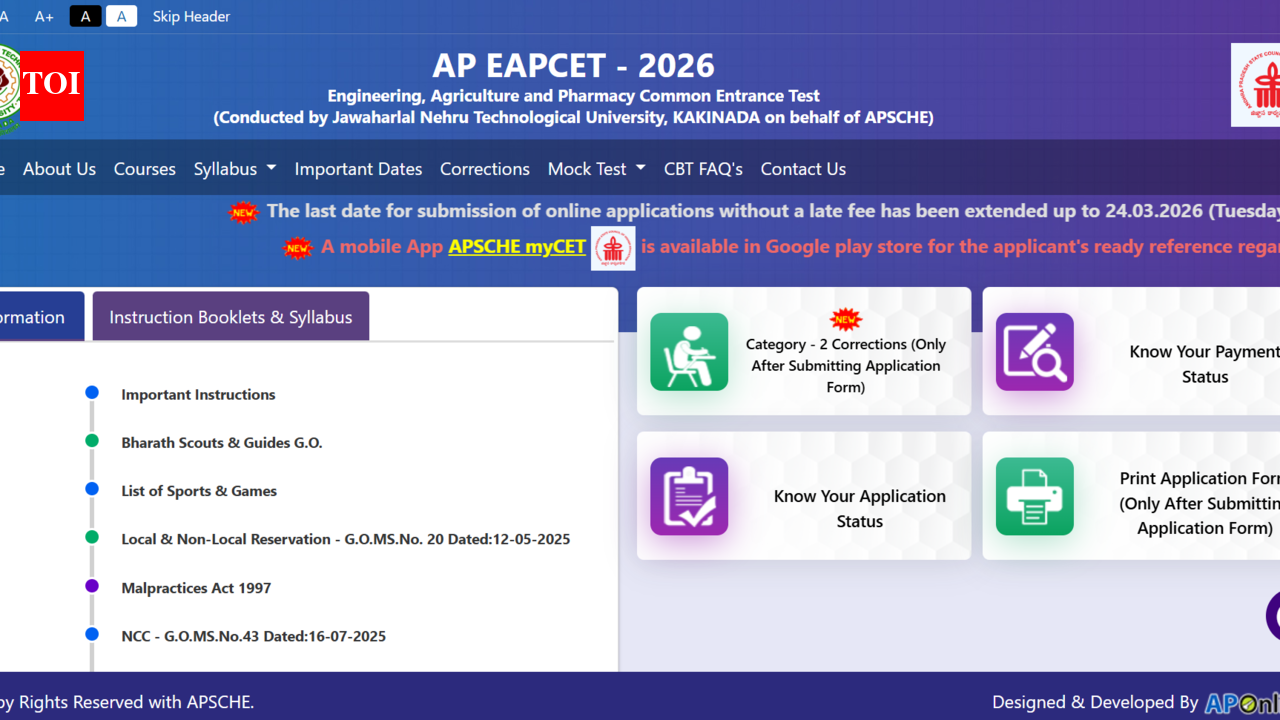1280x720 pixels.
Task: Select the Bharath Scouts & Guides G.O. entry
Action: (221, 442)
